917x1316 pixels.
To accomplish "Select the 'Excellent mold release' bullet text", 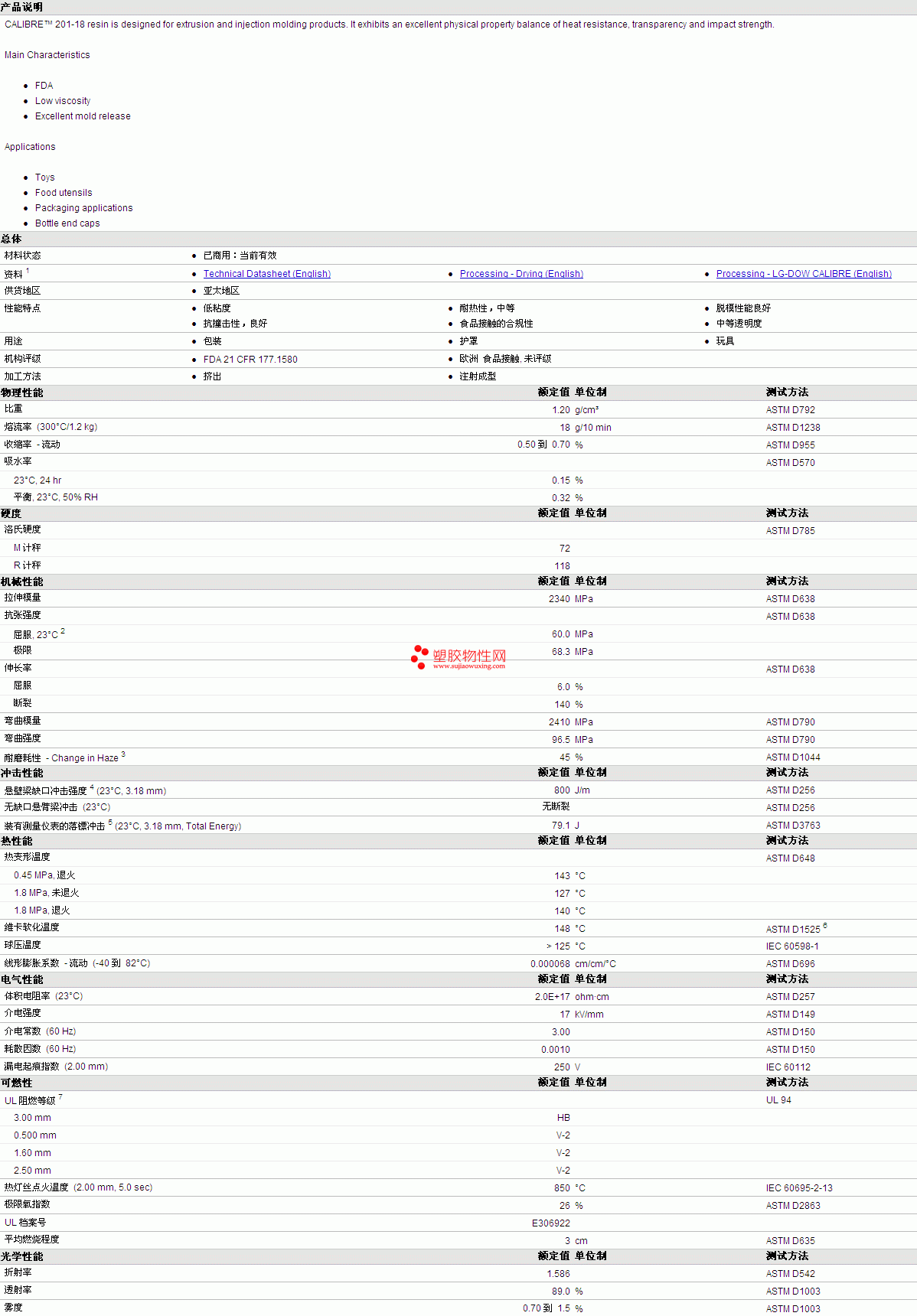I will pos(83,116).
